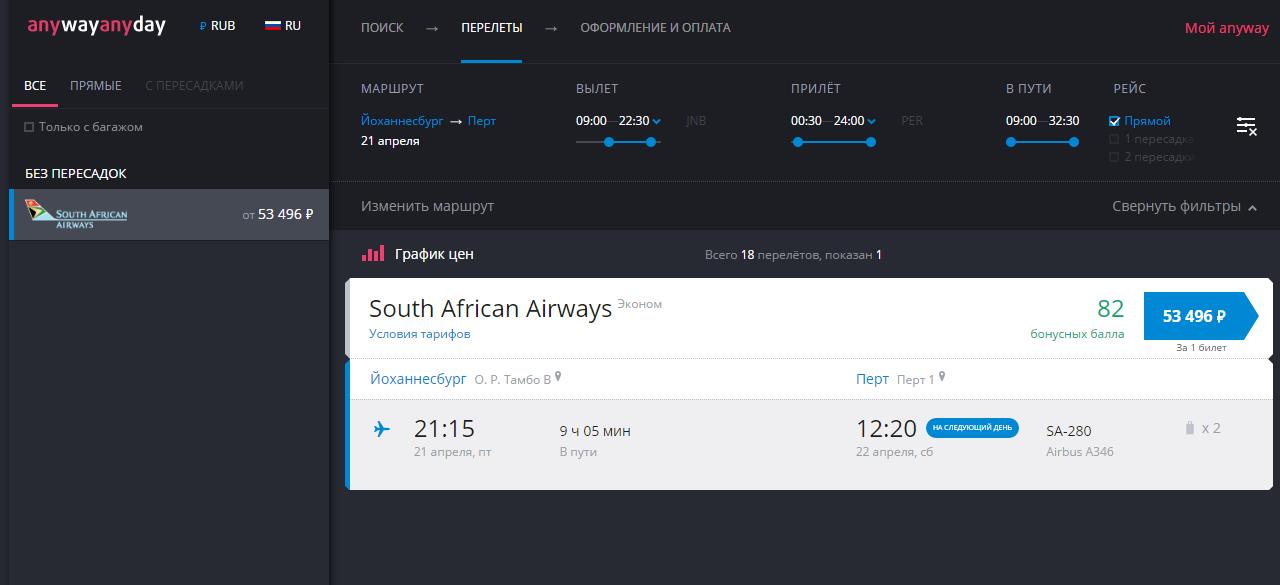The image size is (1280, 585).
Task: Click the Russian flag language icon
Action: 272,26
